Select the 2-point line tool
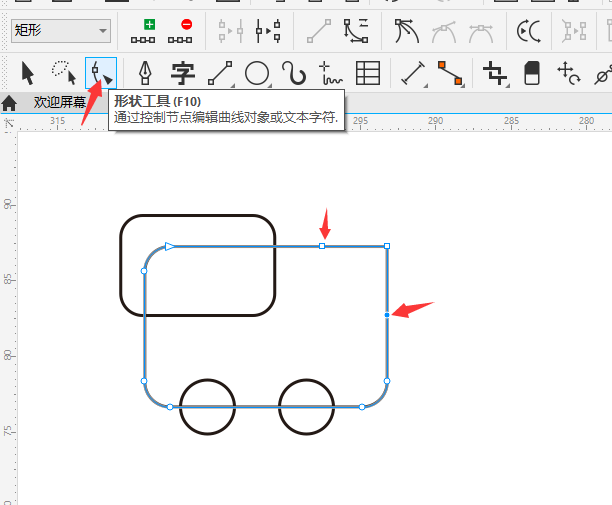The image size is (612, 505). tap(221, 73)
